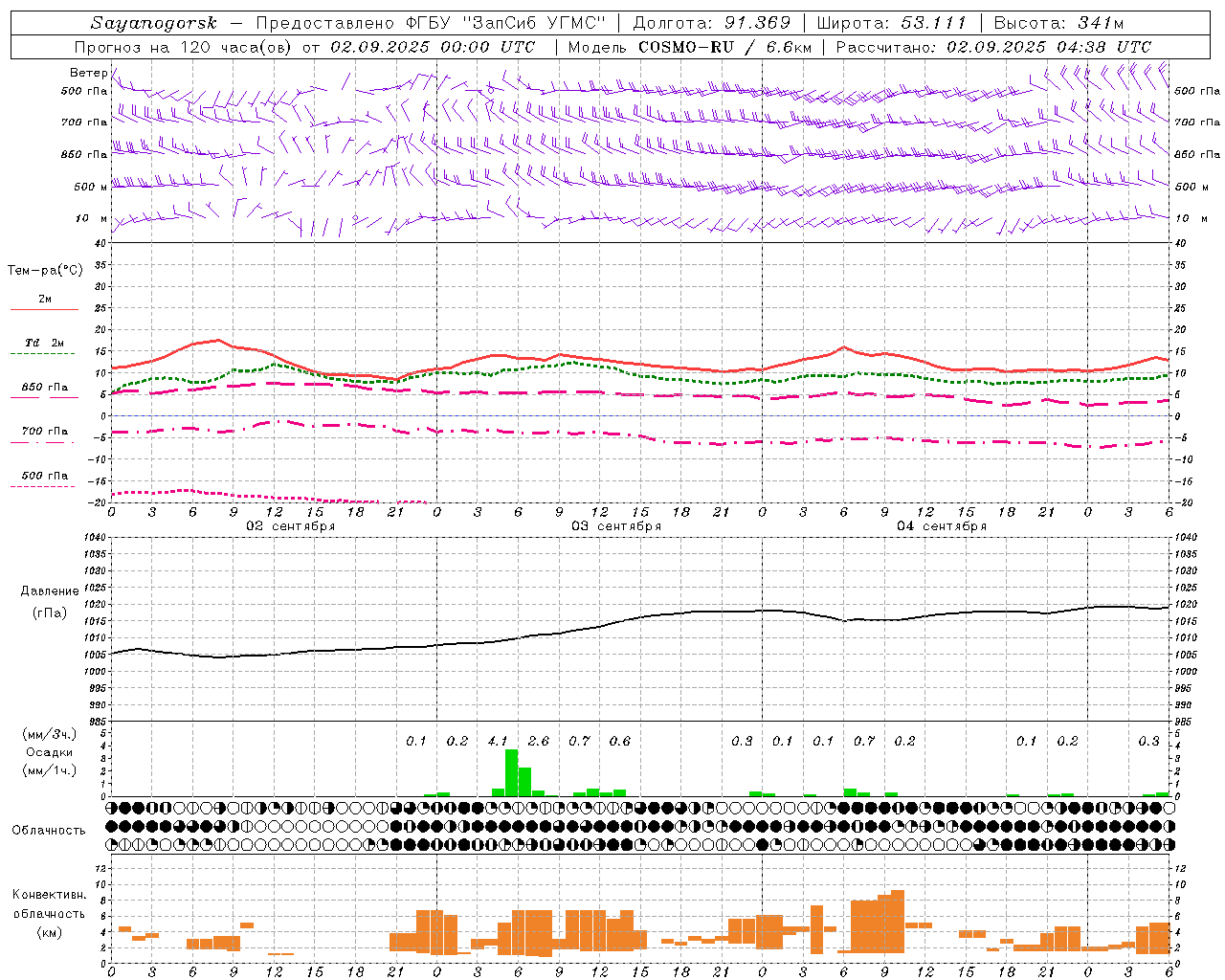Click the 'Td 2м' legend label
The image size is (1225, 980).
tap(45, 343)
